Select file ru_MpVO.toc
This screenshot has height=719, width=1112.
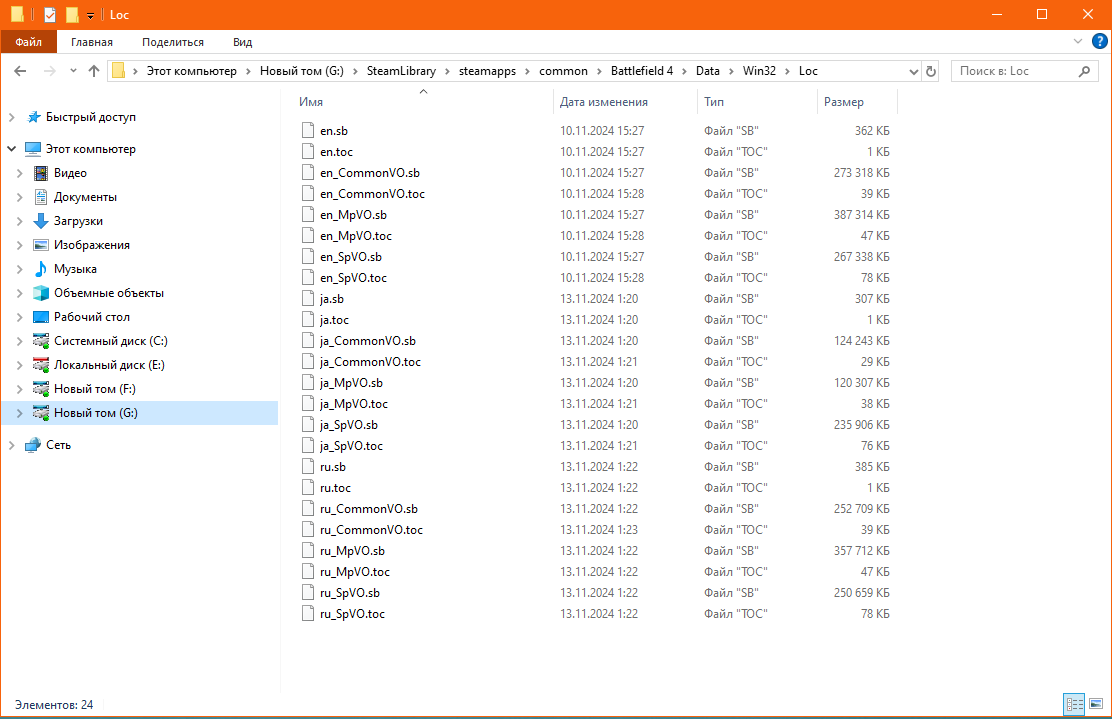click(x=355, y=572)
